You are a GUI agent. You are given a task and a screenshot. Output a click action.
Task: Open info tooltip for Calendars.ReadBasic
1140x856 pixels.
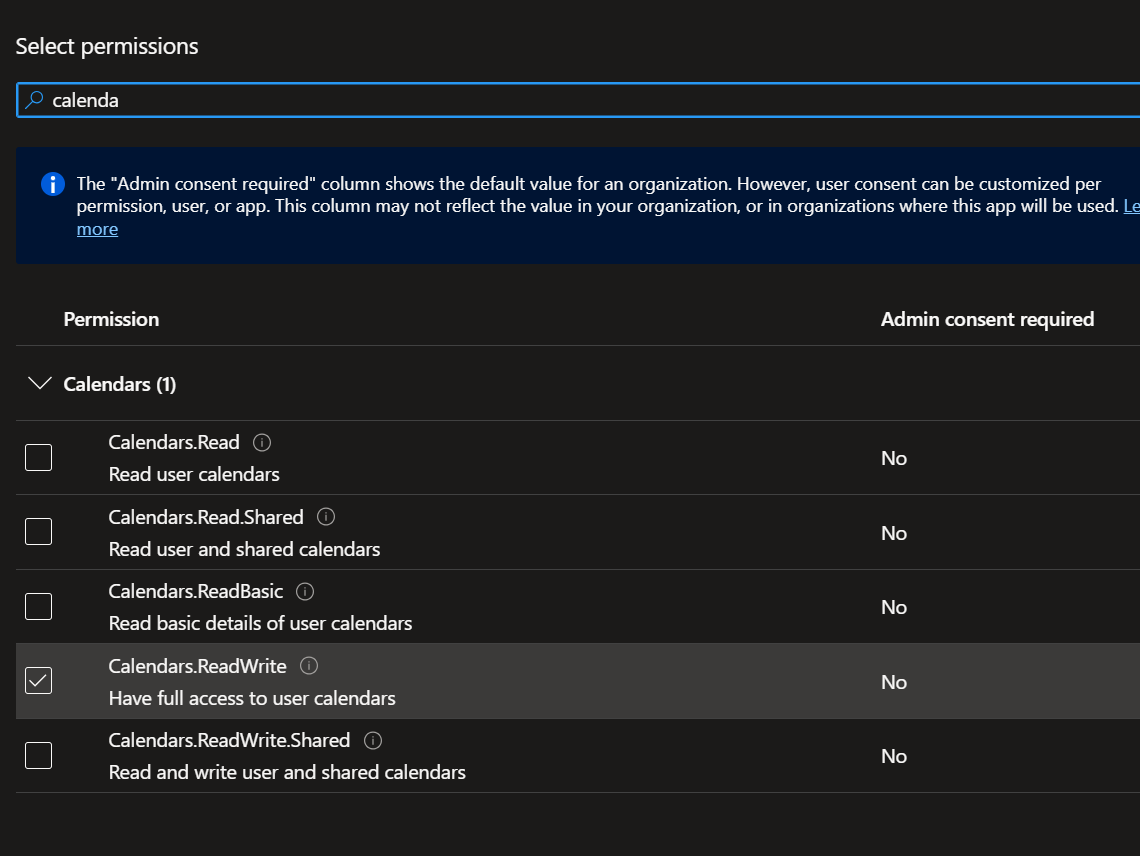pyautogui.click(x=305, y=591)
